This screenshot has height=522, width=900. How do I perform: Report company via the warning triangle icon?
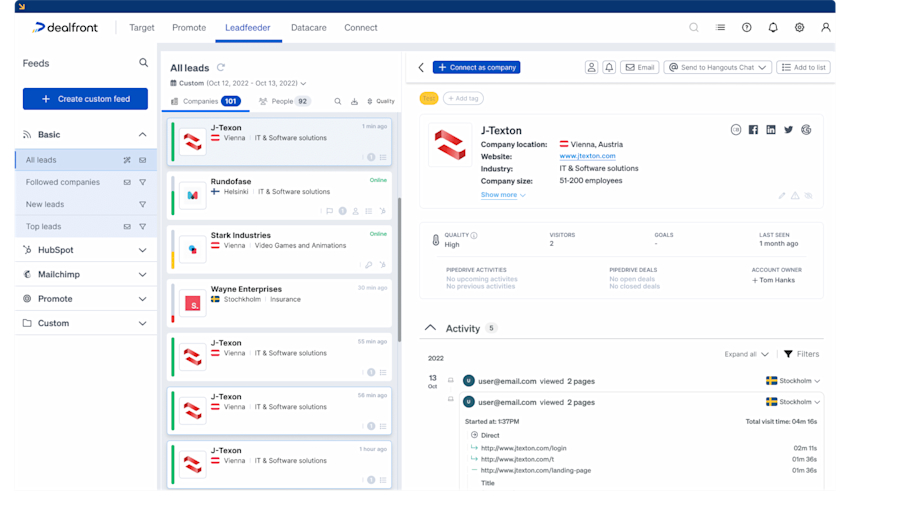pos(795,196)
